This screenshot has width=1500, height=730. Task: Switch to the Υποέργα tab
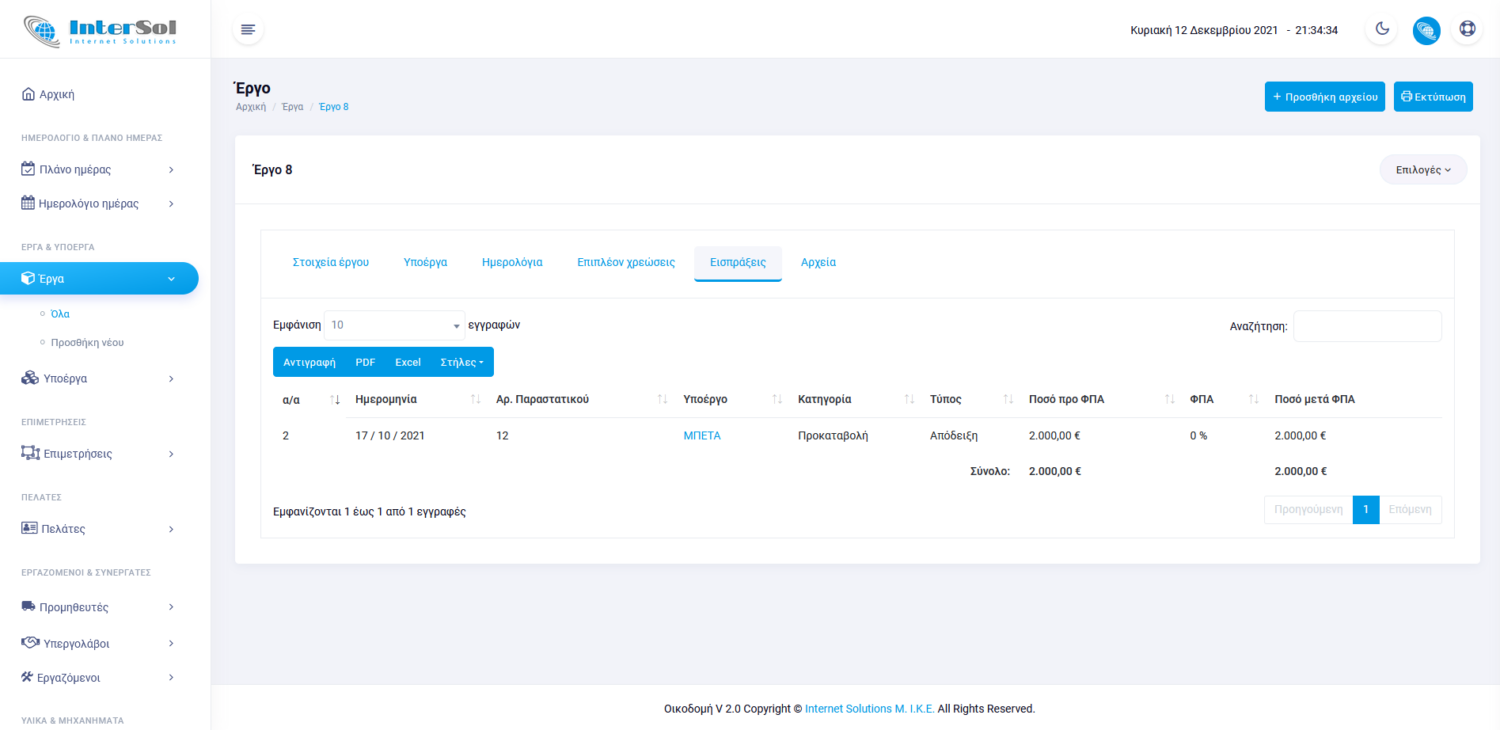[425, 262]
